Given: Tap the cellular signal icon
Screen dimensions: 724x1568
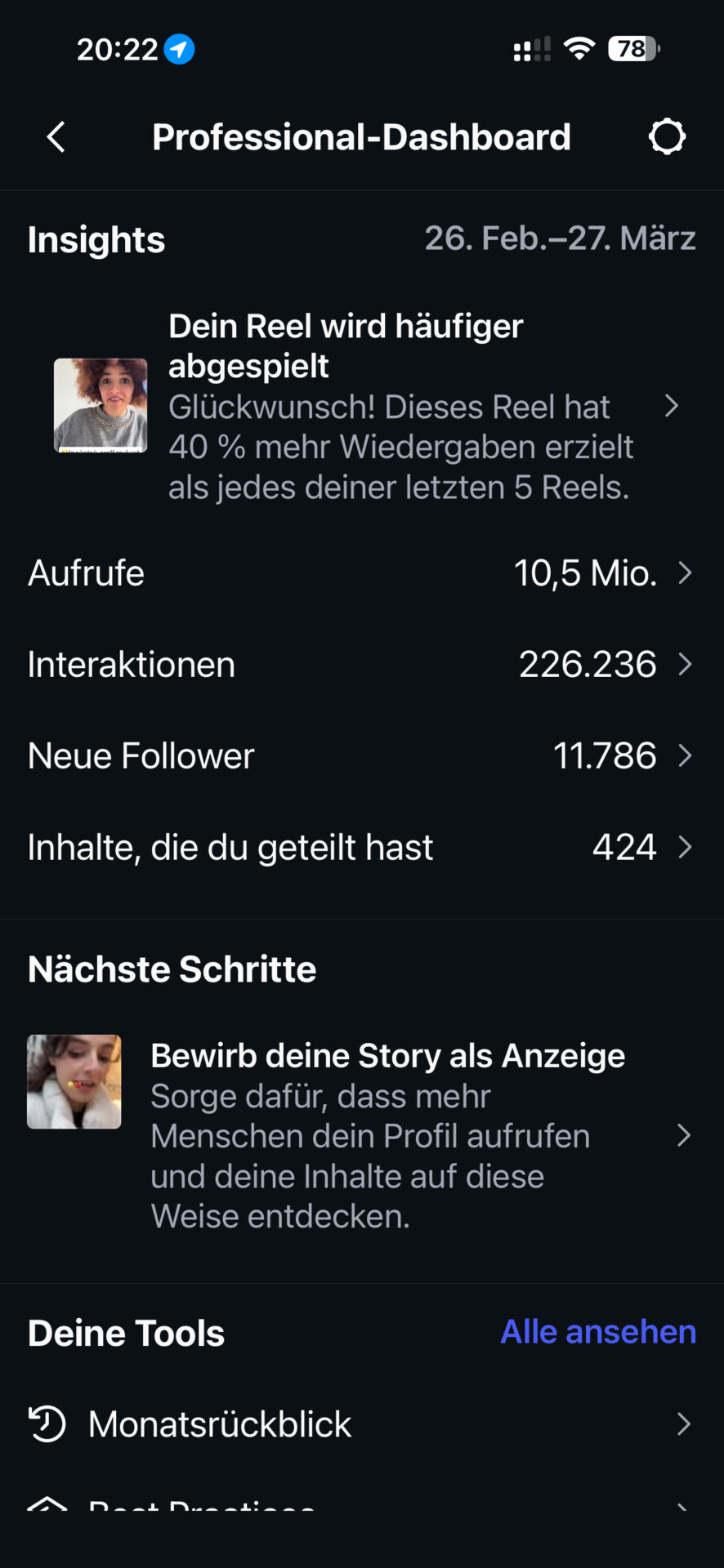Looking at the screenshot, I should pos(531,50).
